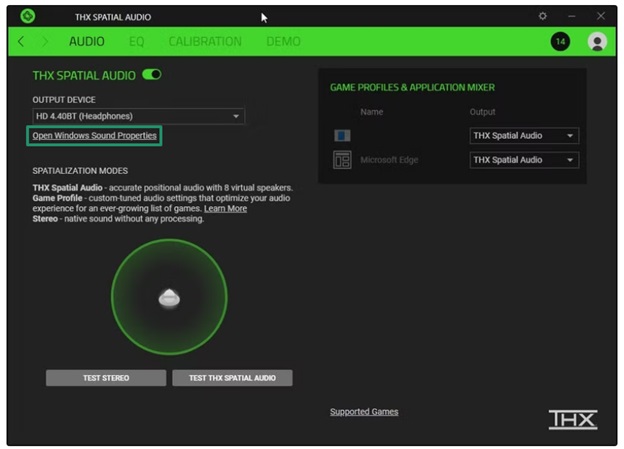The height and width of the screenshot is (449, 624).
Task: Open the Supported Games link
Action: coord(364,412)
